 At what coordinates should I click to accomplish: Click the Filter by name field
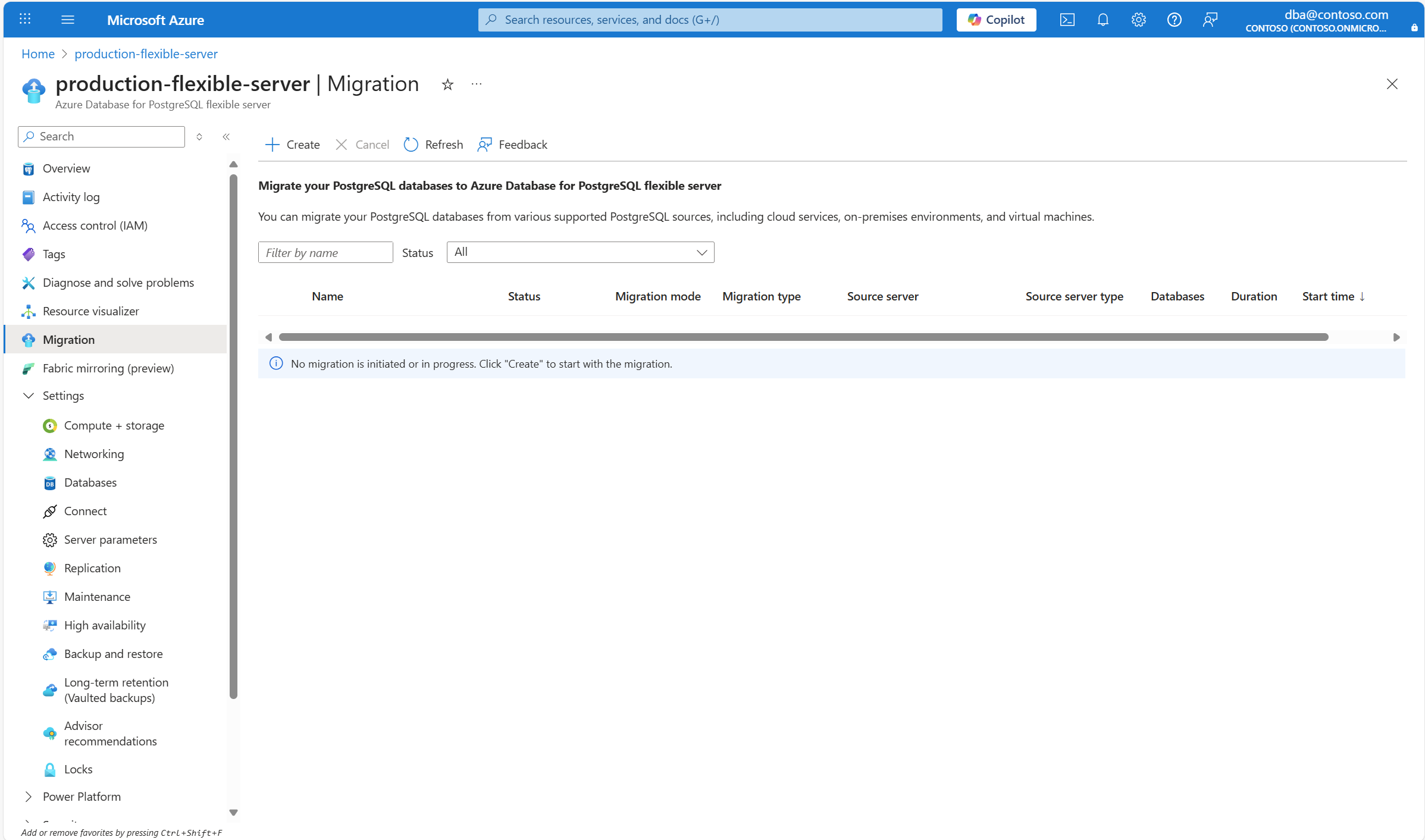coord(325,252)
